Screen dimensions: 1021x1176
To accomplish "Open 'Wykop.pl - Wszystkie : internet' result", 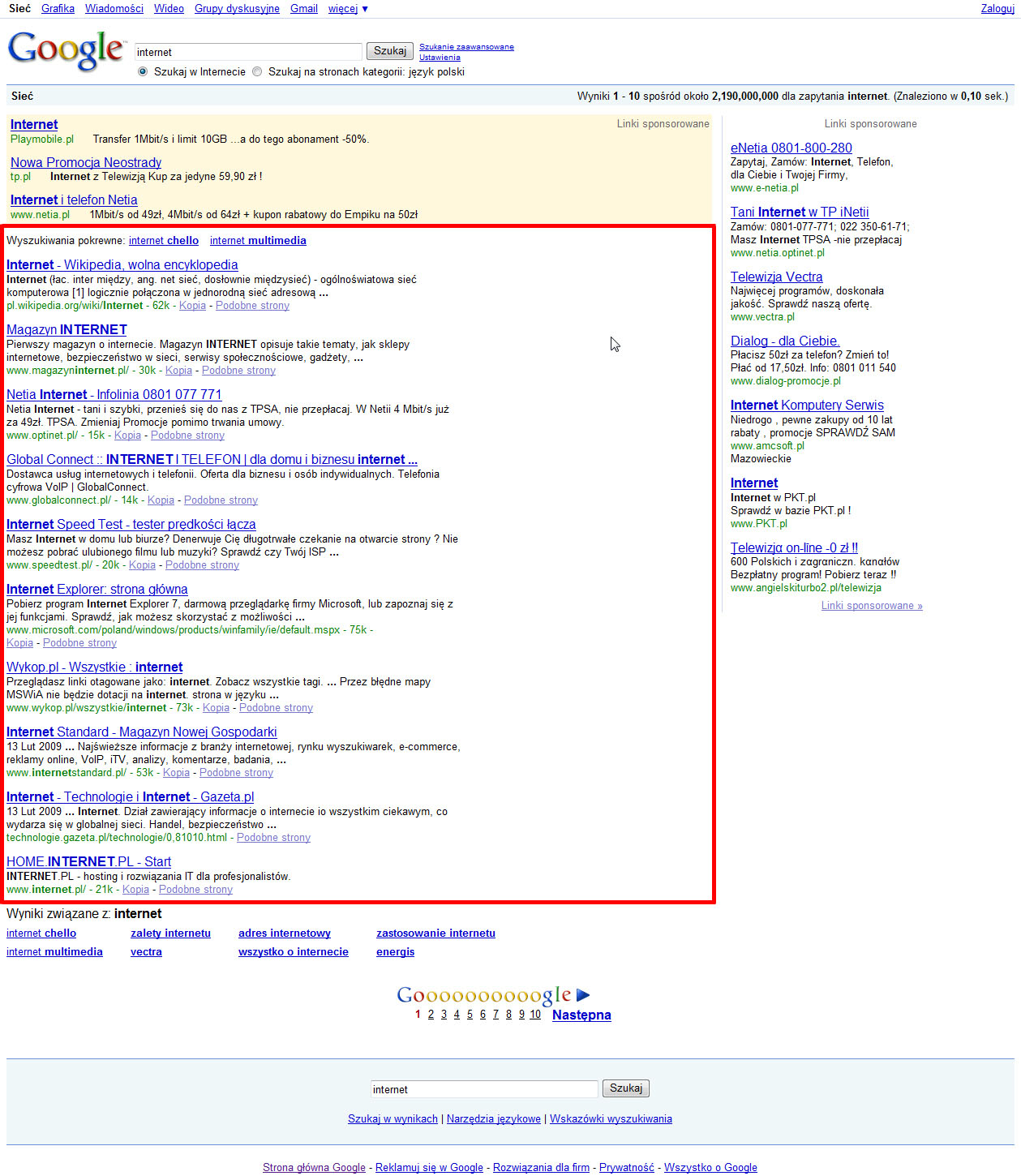I will pyautogui.click(x=95, y=667).
